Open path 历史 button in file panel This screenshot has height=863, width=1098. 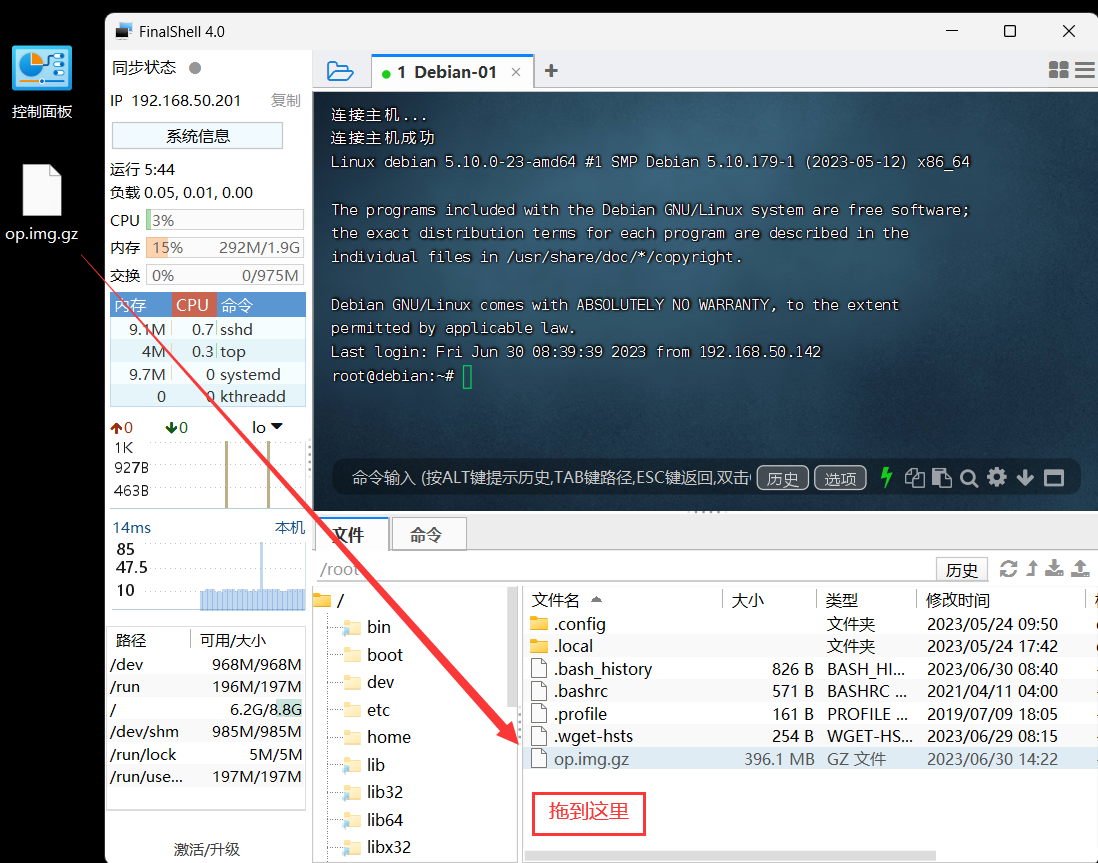(961, 569)
